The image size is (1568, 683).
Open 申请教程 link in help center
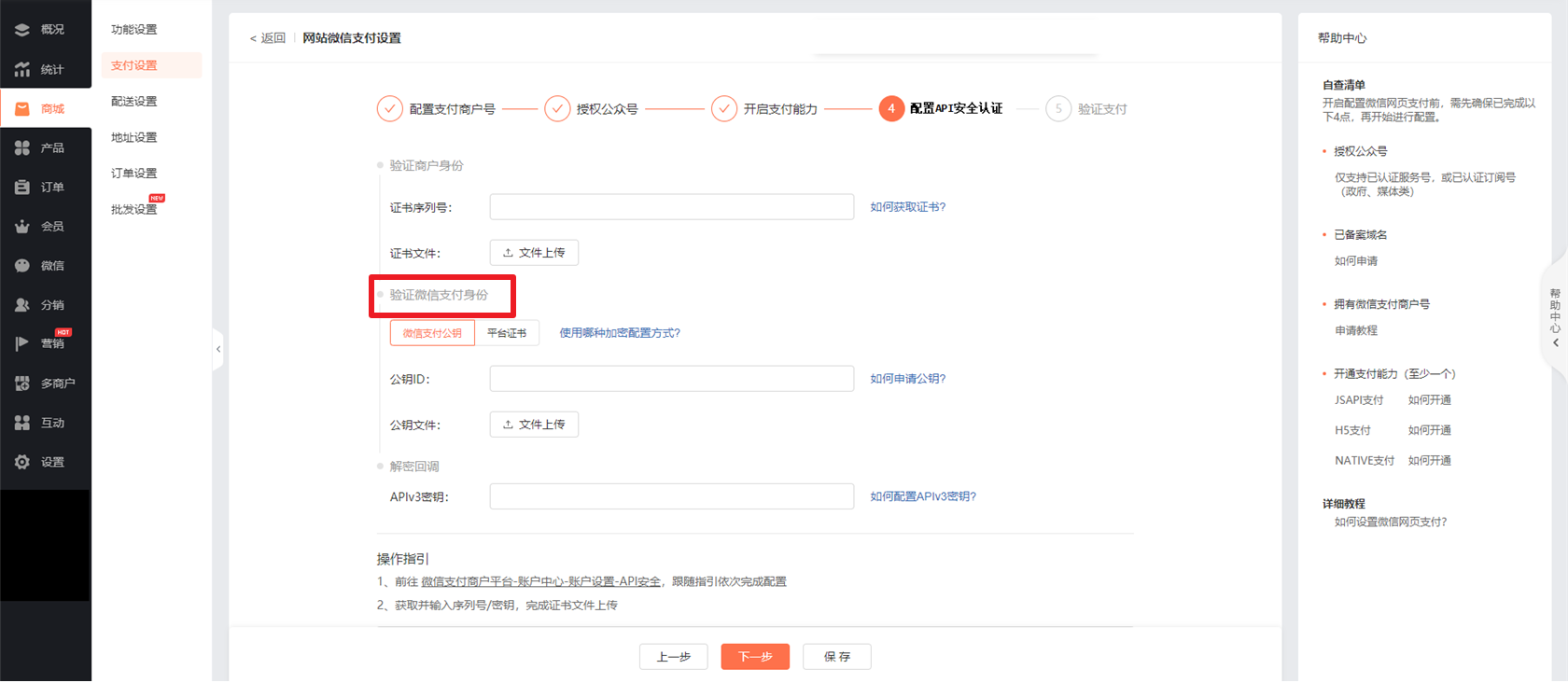[1356, 330]
